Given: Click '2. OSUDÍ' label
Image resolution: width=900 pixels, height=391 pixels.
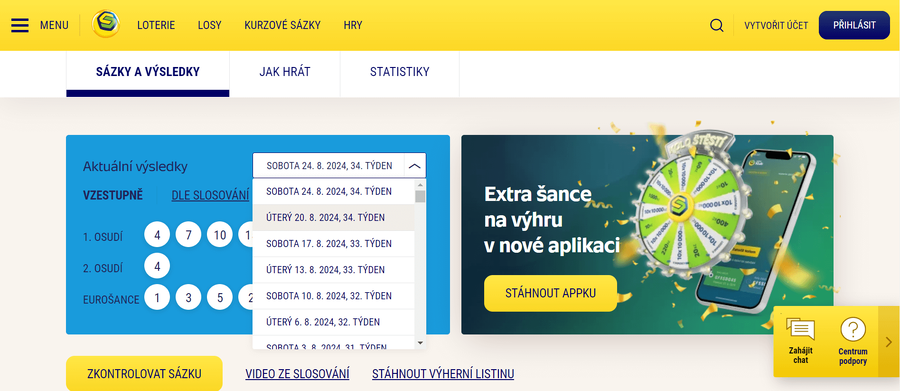Looking at the screenshot, I should point(103,268).
